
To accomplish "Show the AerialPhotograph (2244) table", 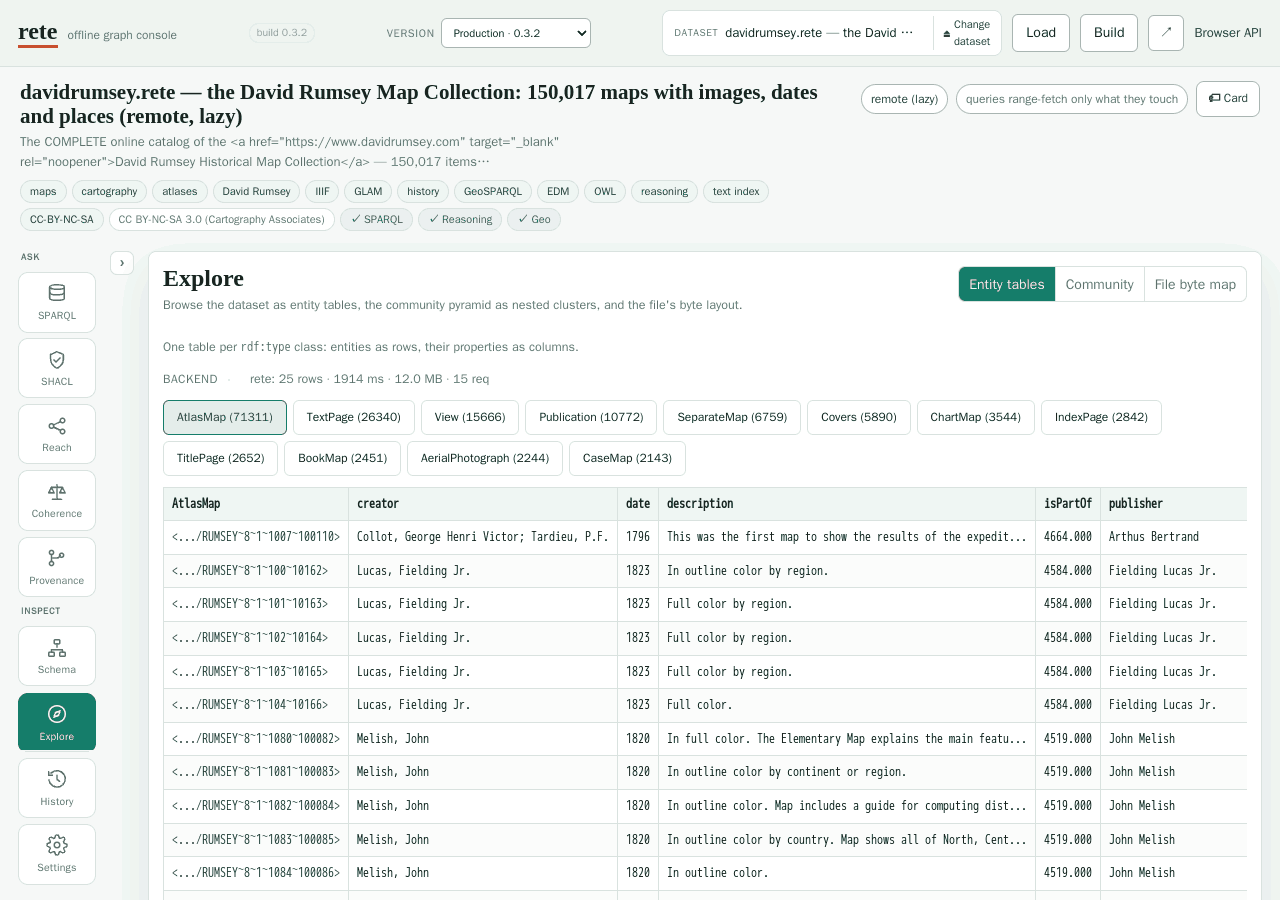I will click(x=485, y=458).
